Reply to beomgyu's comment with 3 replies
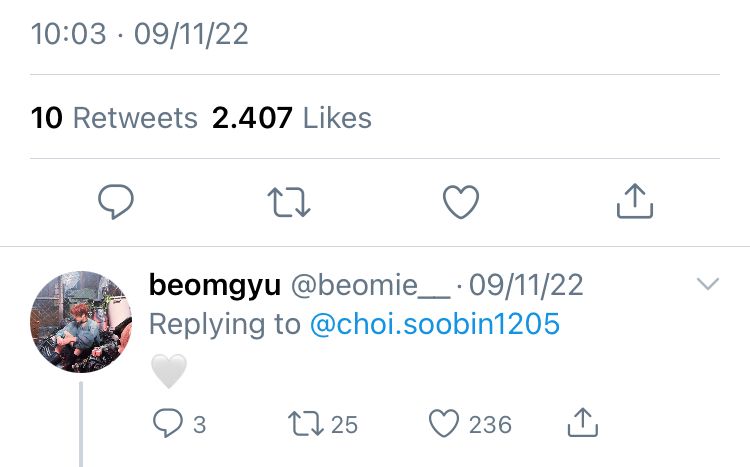Image resolution: width=750 pixels, height=467 pixels. coord(166,424)
